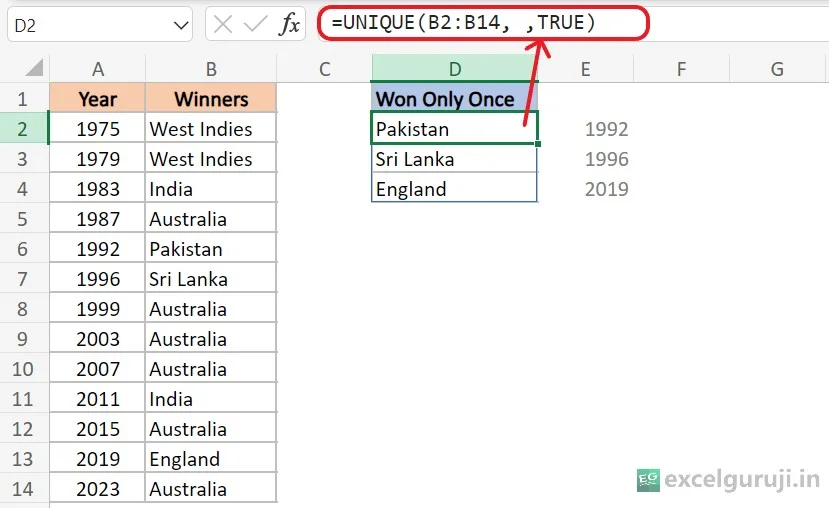Select column G header

(777, 69)
